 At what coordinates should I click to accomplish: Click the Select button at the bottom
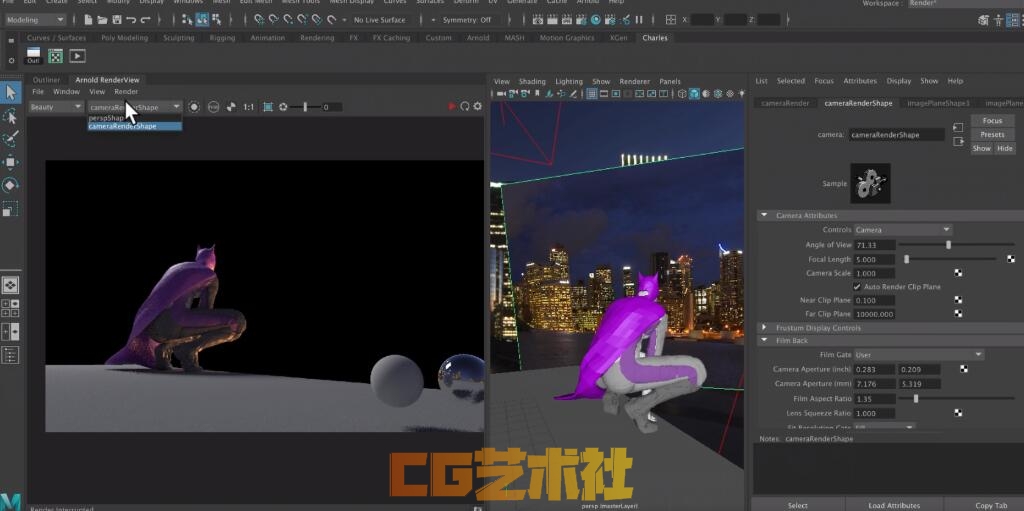(797, 505)
